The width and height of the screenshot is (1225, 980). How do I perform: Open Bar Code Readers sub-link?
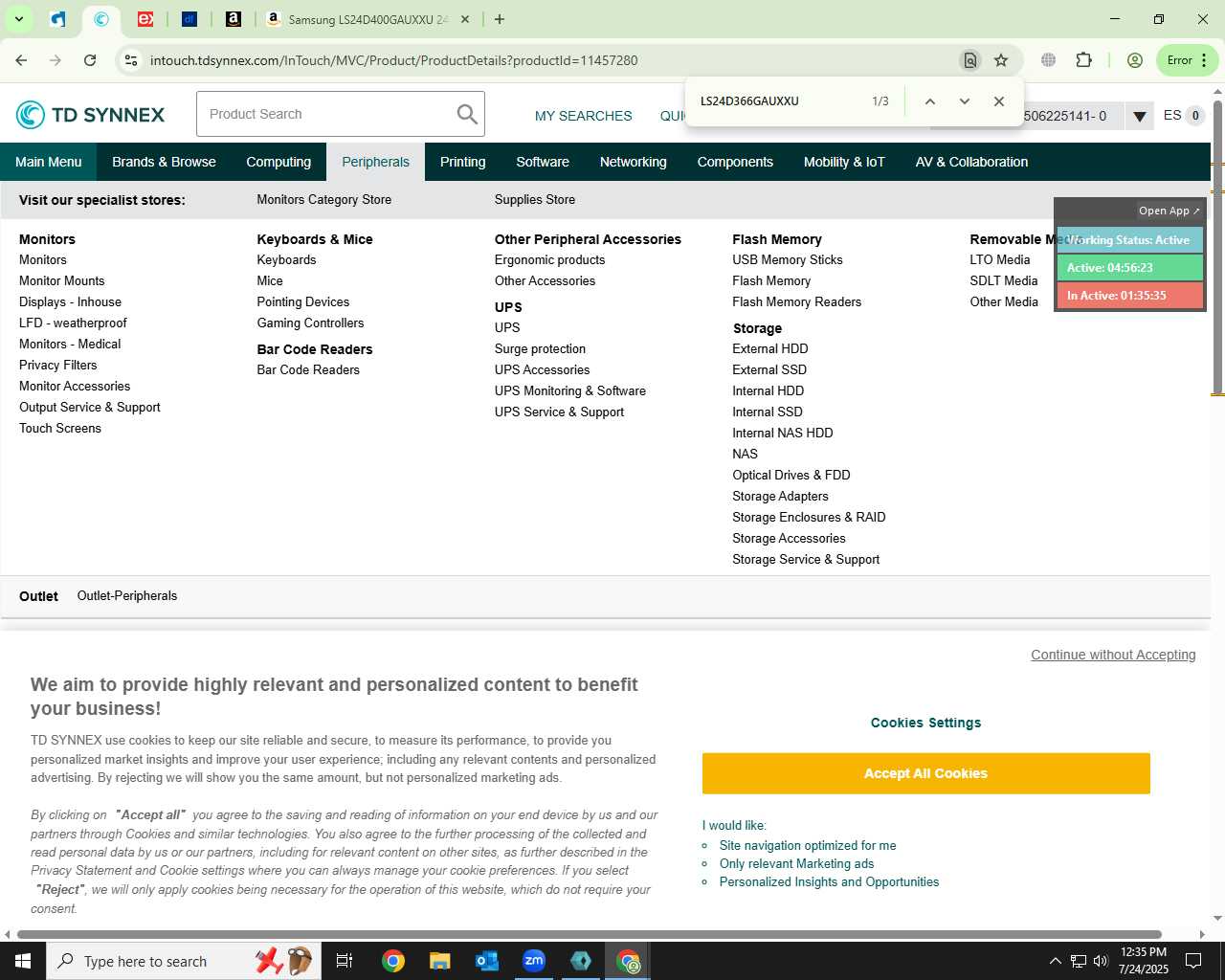[x=308, y=370]
